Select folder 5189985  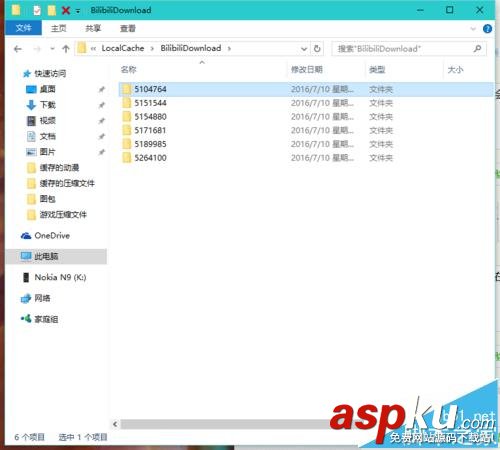(x=150, y=144)
